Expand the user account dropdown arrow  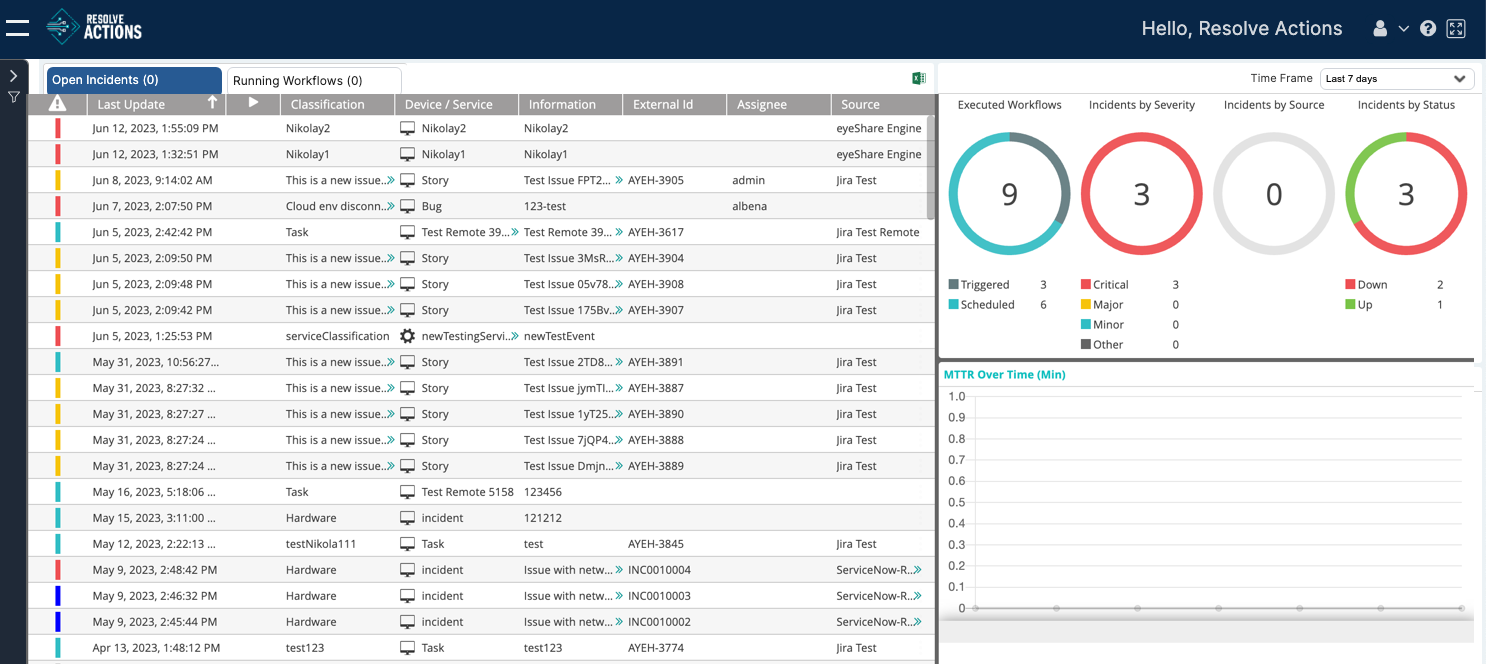tap(1404, 29)
